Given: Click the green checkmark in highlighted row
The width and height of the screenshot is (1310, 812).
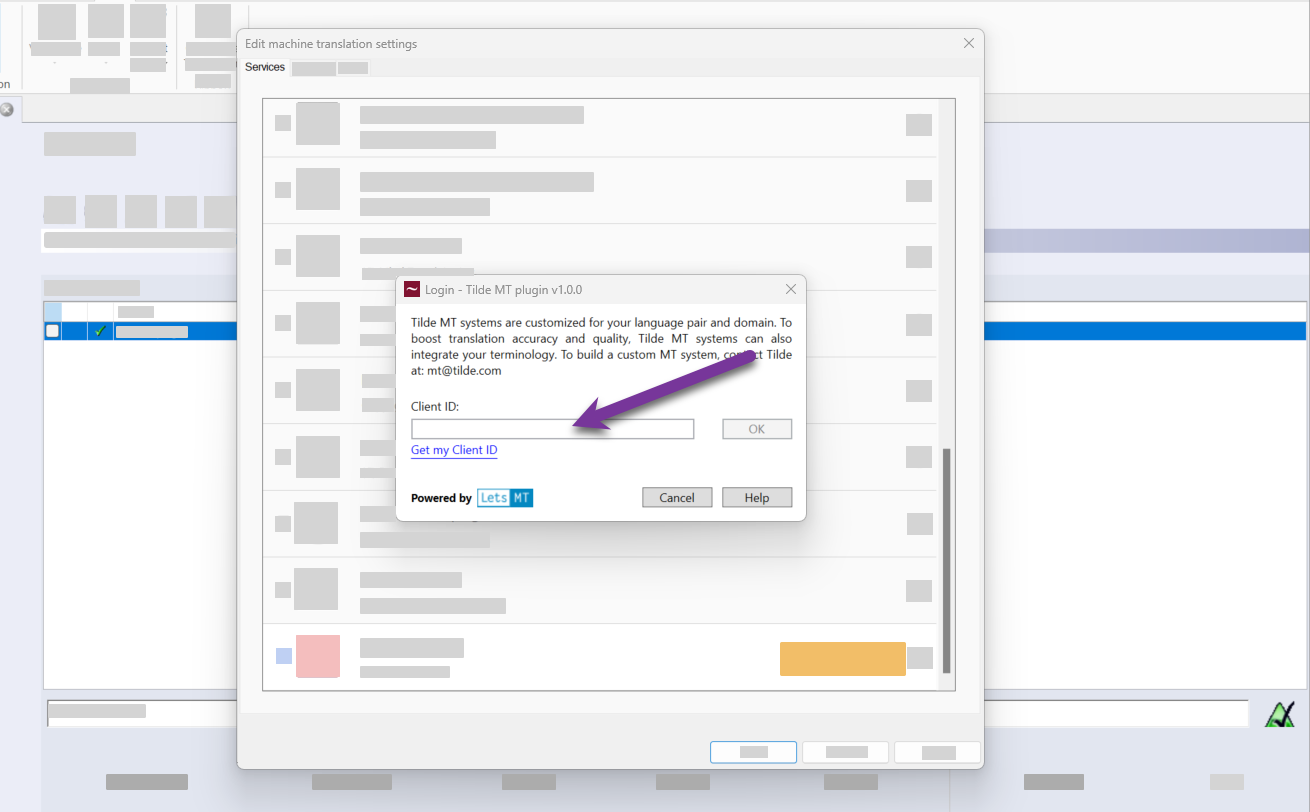Looking at the screenshot, I should 100,331.
